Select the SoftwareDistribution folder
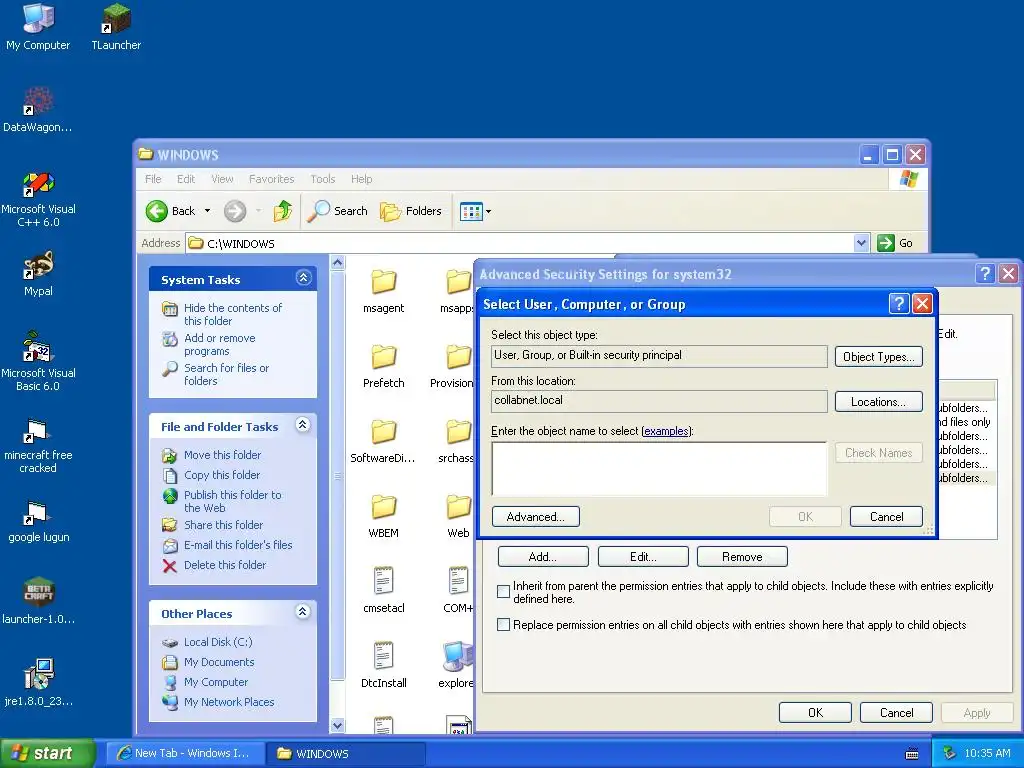 tap(383, 441)
